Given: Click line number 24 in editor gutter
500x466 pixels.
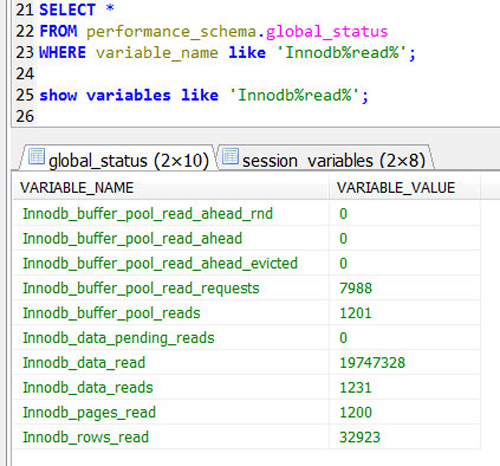Looking at the screenshot, I should 25,74.
